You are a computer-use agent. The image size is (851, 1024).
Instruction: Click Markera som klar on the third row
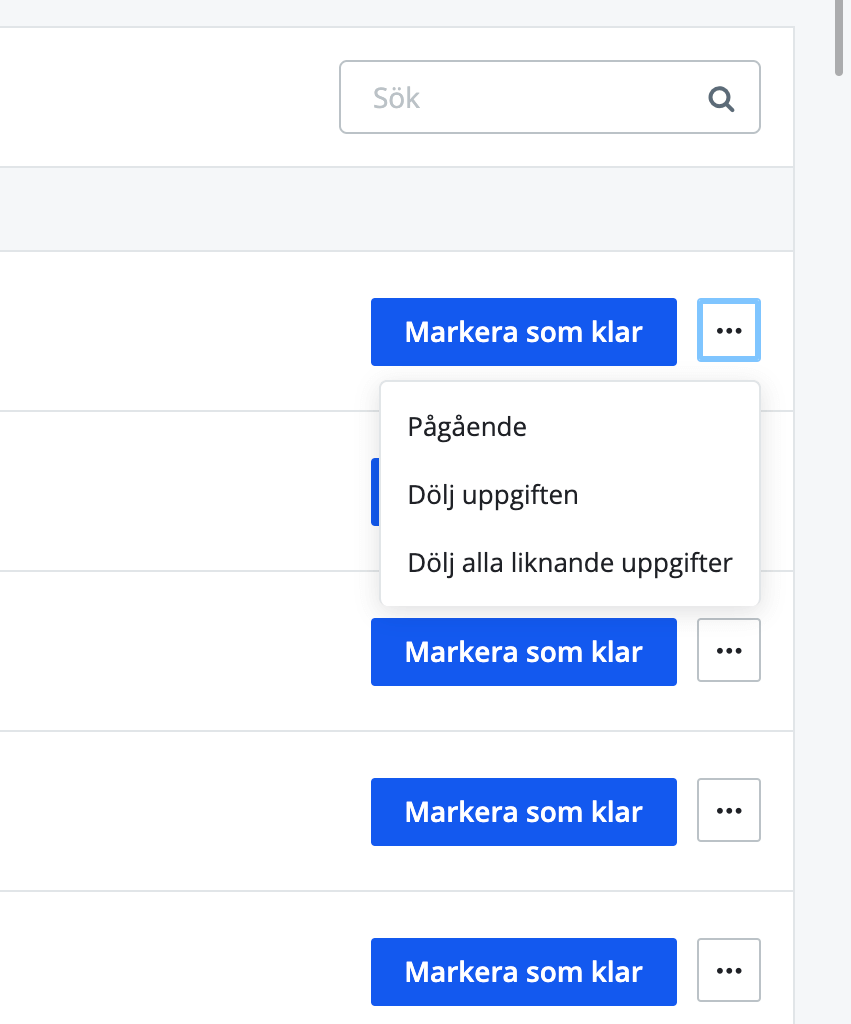pos(523,651)
